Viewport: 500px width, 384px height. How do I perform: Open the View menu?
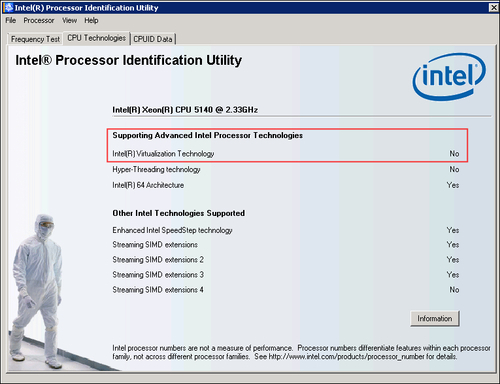point(69,21)
